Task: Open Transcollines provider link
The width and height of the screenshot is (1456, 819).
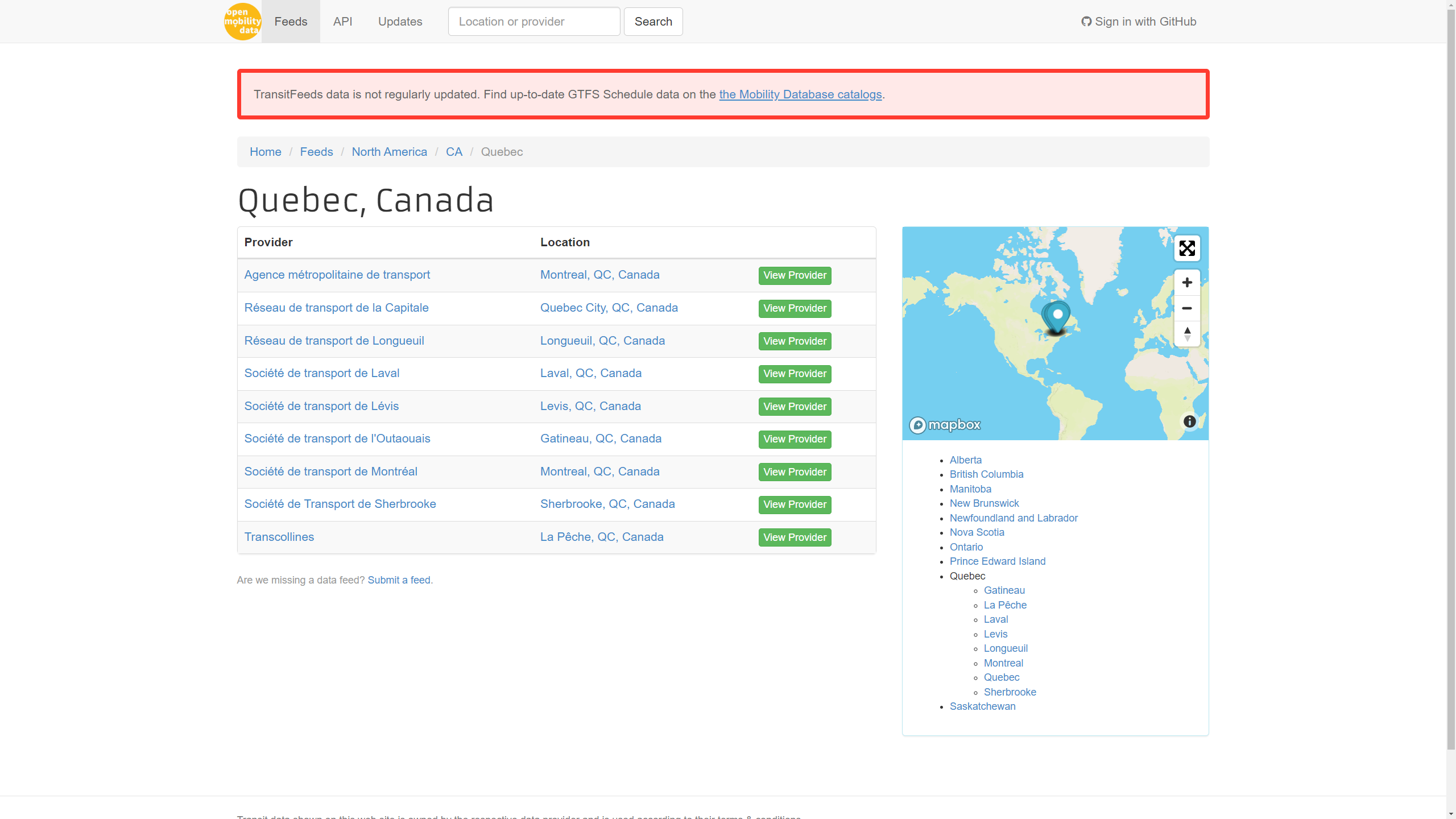Action: click(x=279, y=537)
